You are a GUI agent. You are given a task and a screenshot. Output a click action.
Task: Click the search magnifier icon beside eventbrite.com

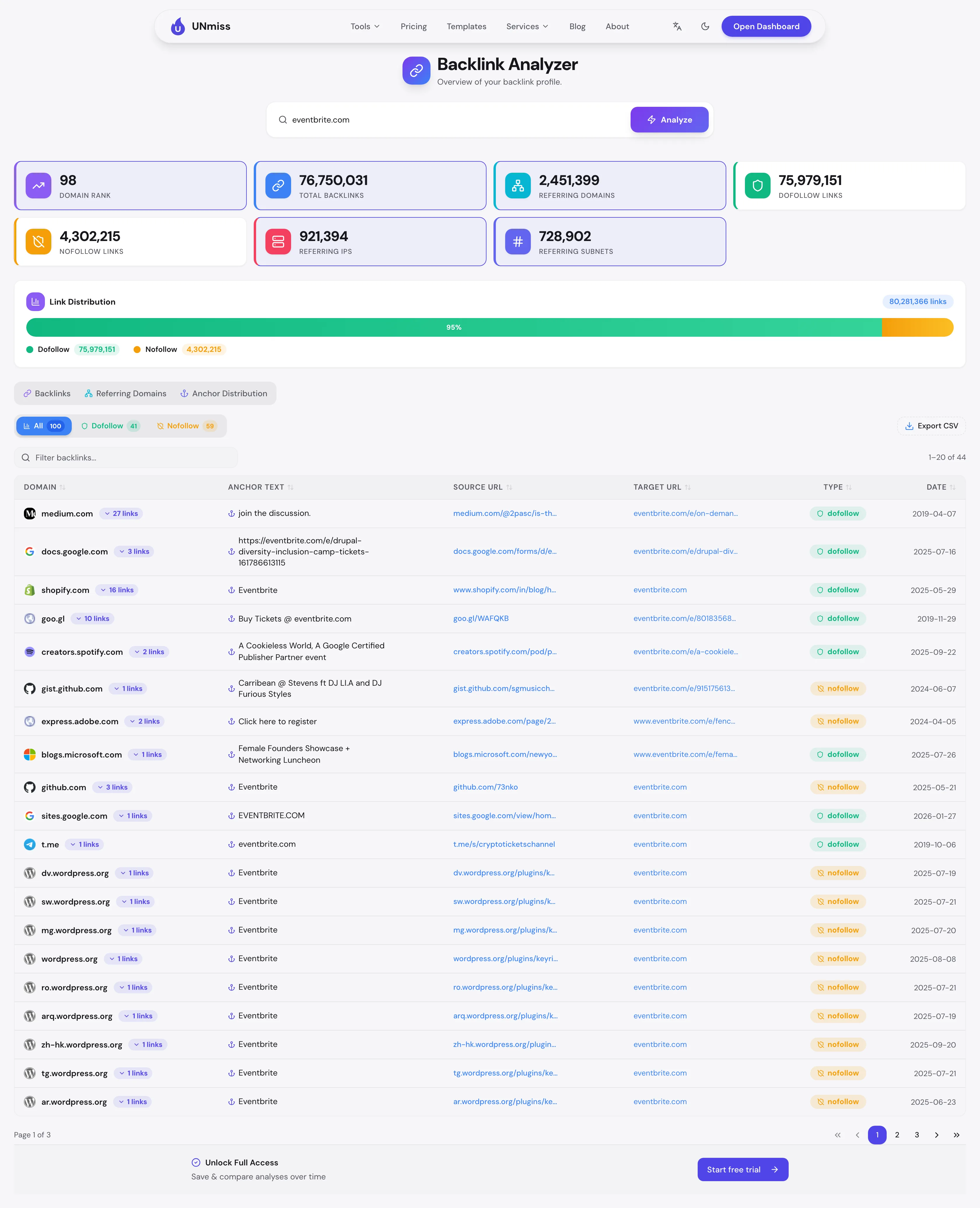pyautogui.click(x=283, y=120)
